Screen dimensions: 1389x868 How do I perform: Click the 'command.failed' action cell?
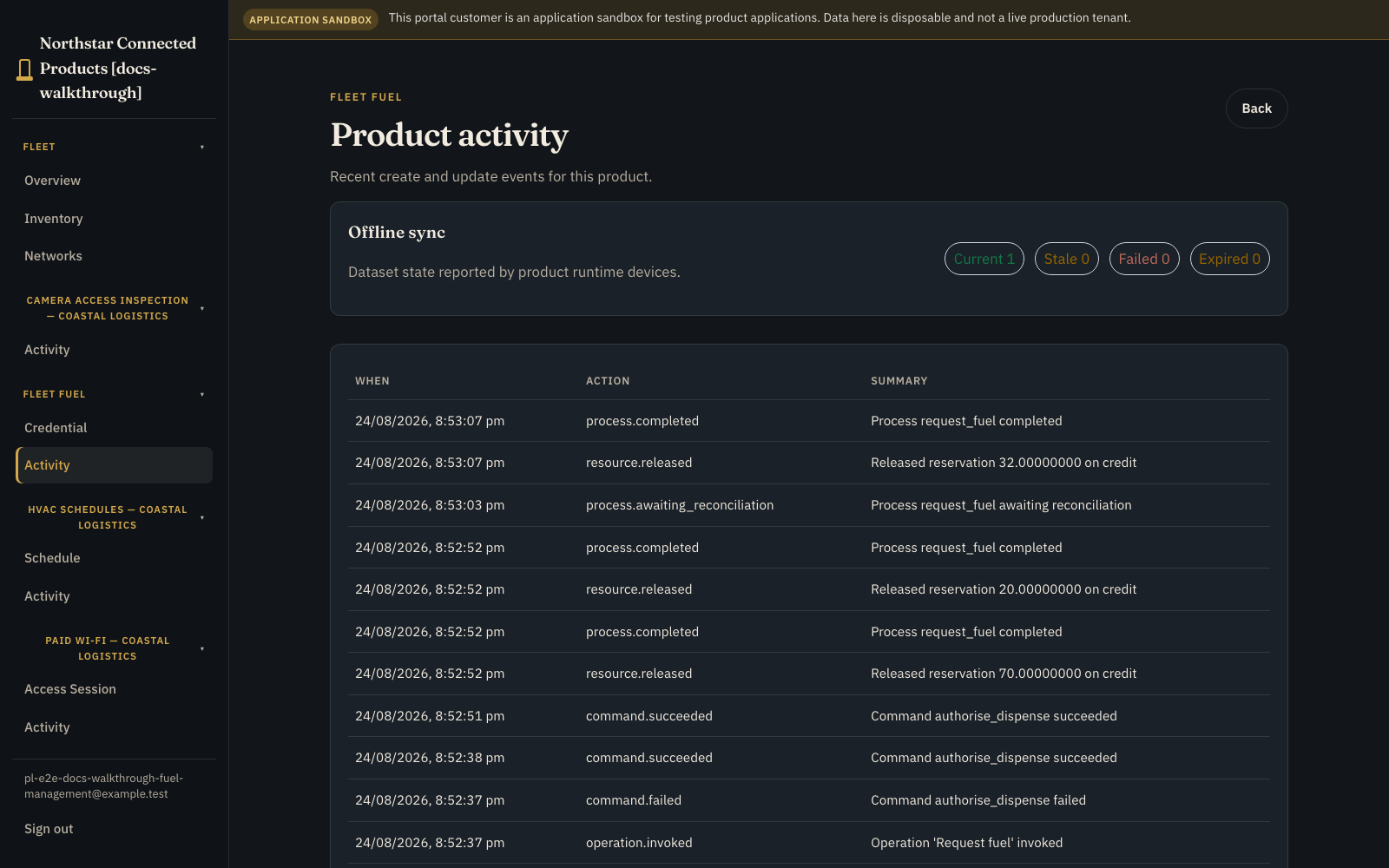click(x=634, y=800)
